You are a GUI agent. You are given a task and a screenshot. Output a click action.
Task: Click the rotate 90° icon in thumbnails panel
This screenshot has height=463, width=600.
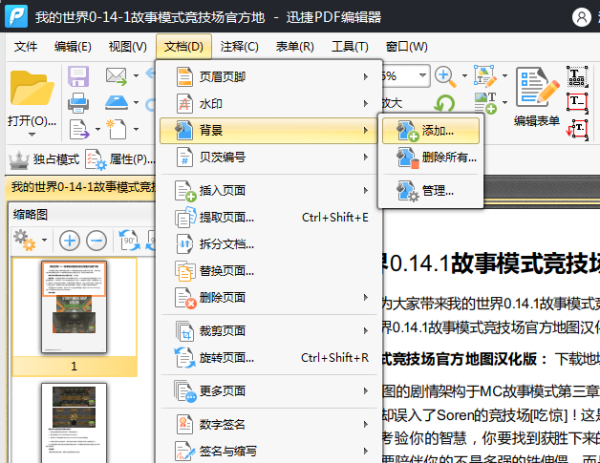(129, 240)
